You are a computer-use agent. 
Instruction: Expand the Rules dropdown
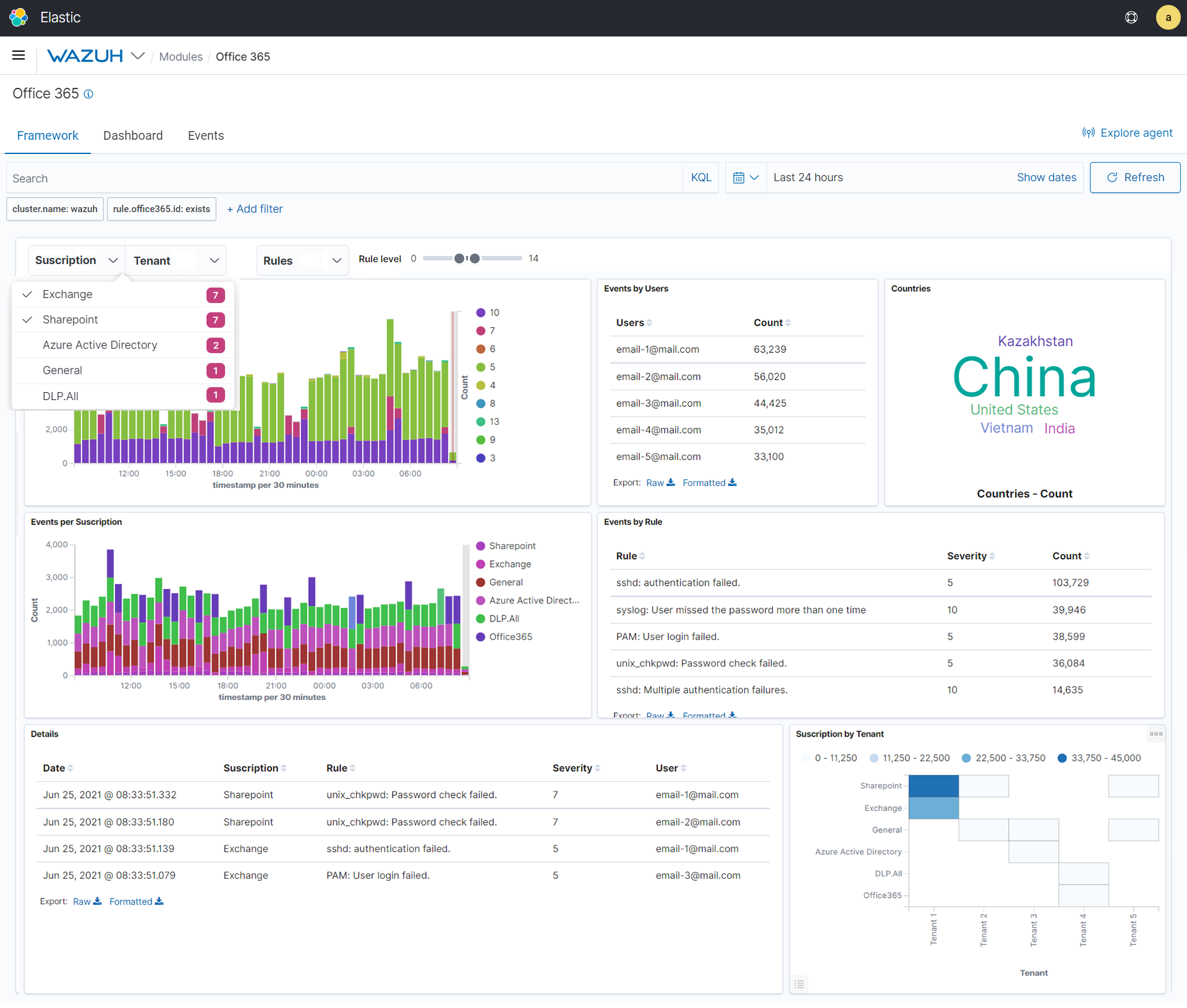tap(302, 260)
